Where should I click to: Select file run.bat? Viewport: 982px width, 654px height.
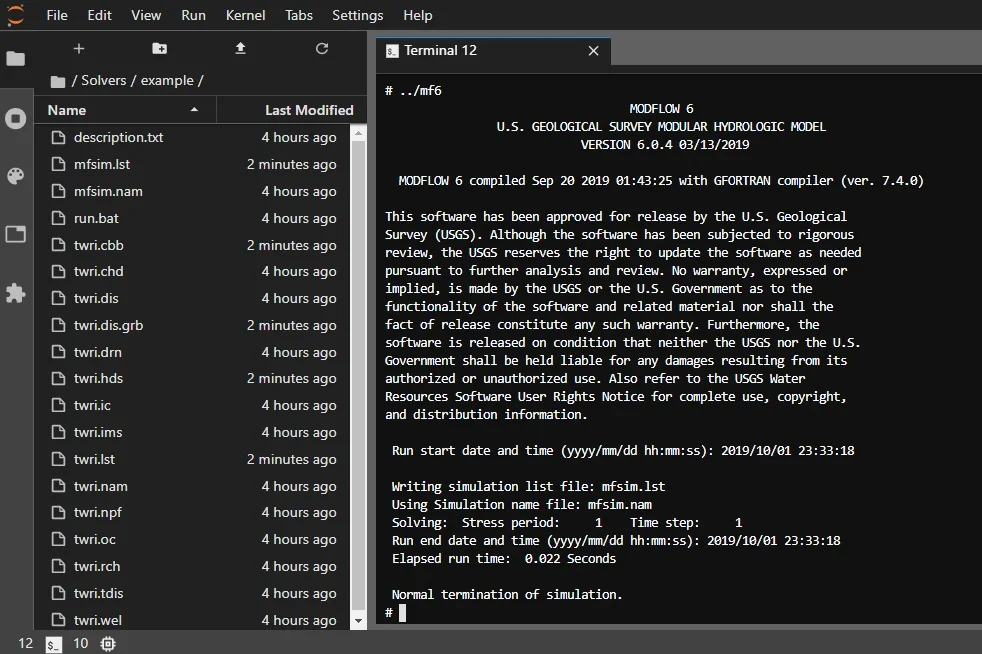pyautogui.click(x=192, y=218)
